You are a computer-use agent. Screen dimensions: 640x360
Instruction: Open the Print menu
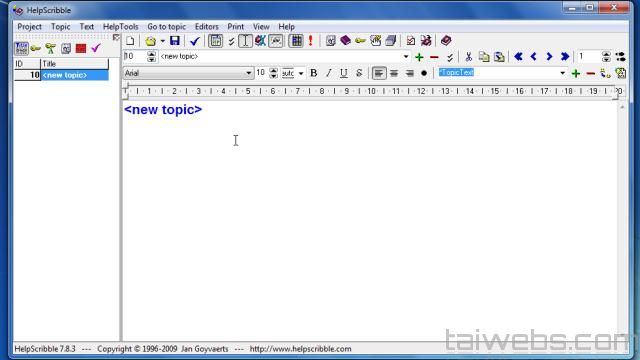point(236,27)
